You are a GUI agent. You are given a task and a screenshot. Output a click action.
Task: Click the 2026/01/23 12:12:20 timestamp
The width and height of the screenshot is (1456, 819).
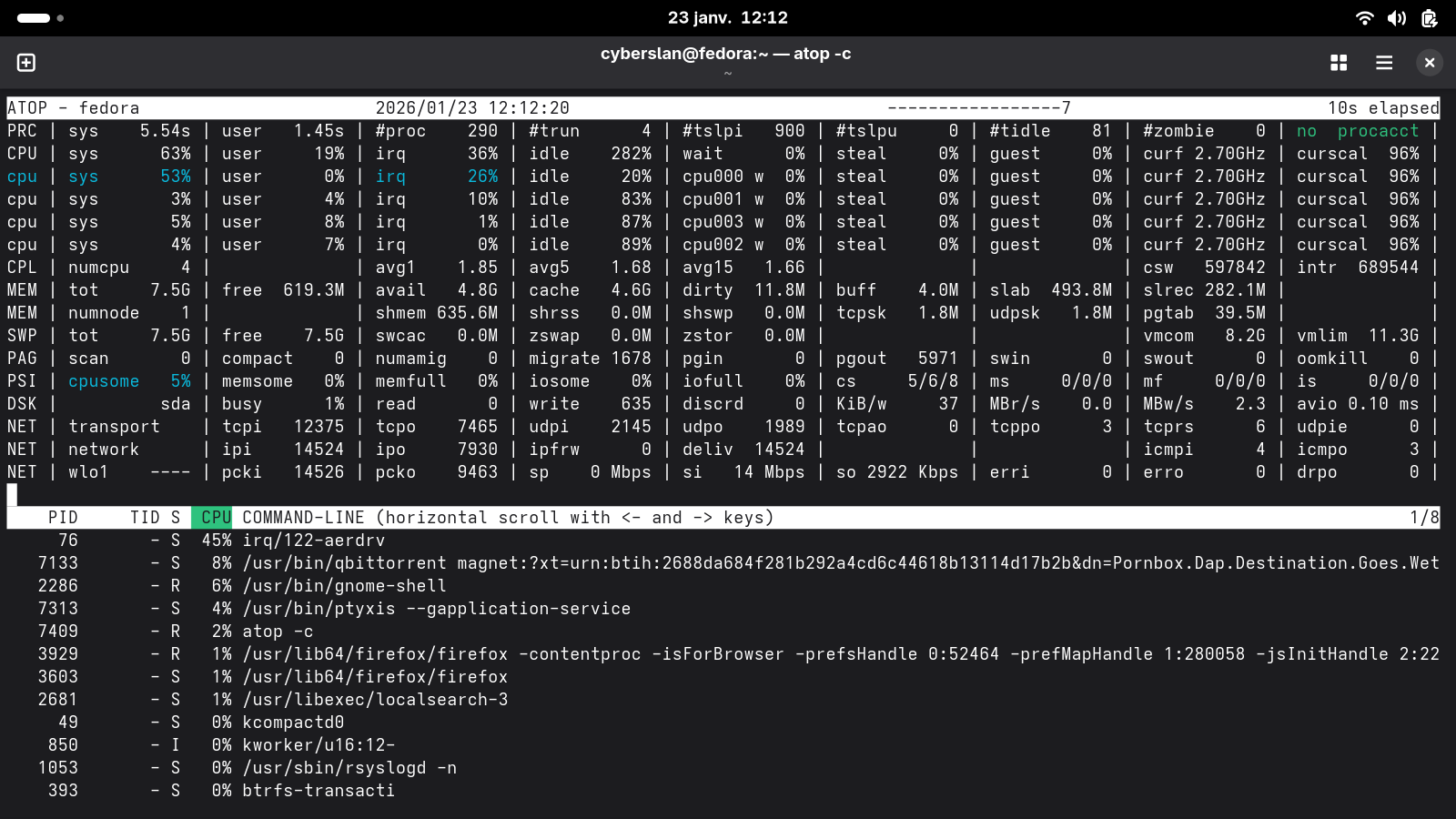pos(472,108)
